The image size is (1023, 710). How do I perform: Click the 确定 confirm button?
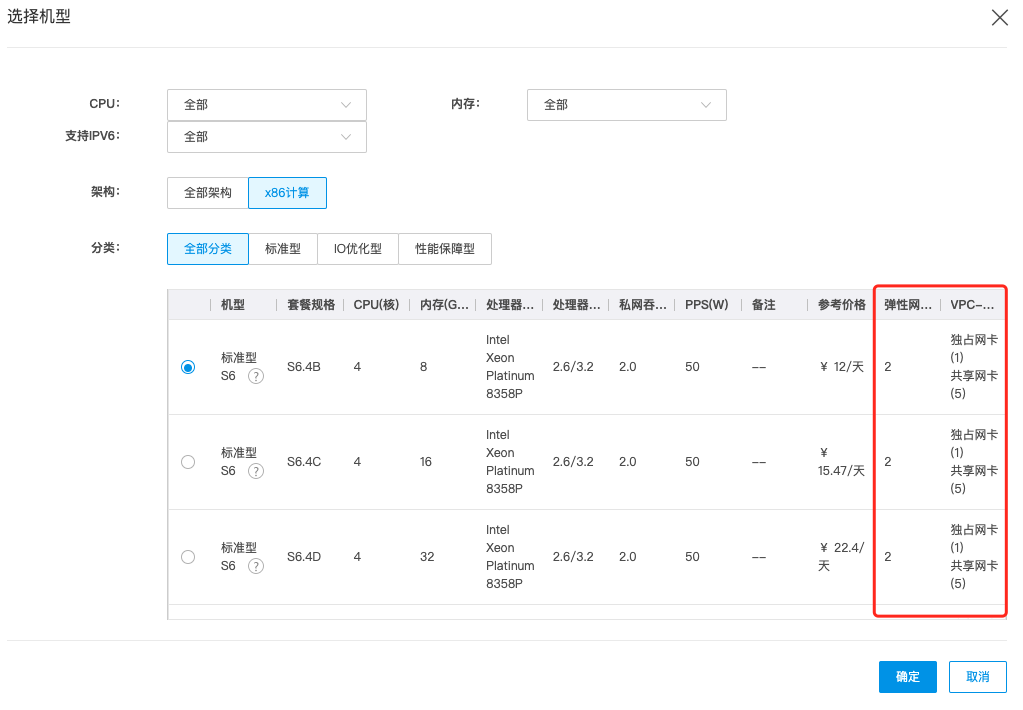907,677
